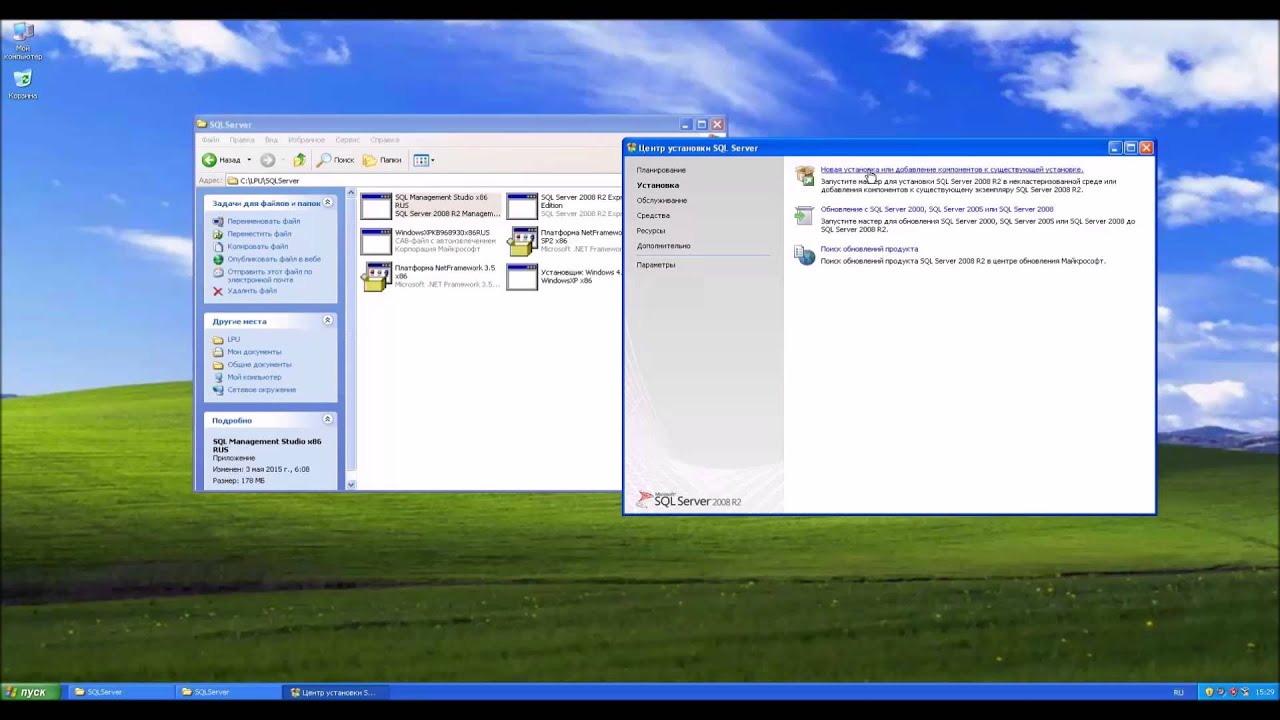Click the green Back arrow in Explorer
1280x720 pixels.
pos(209,160)
